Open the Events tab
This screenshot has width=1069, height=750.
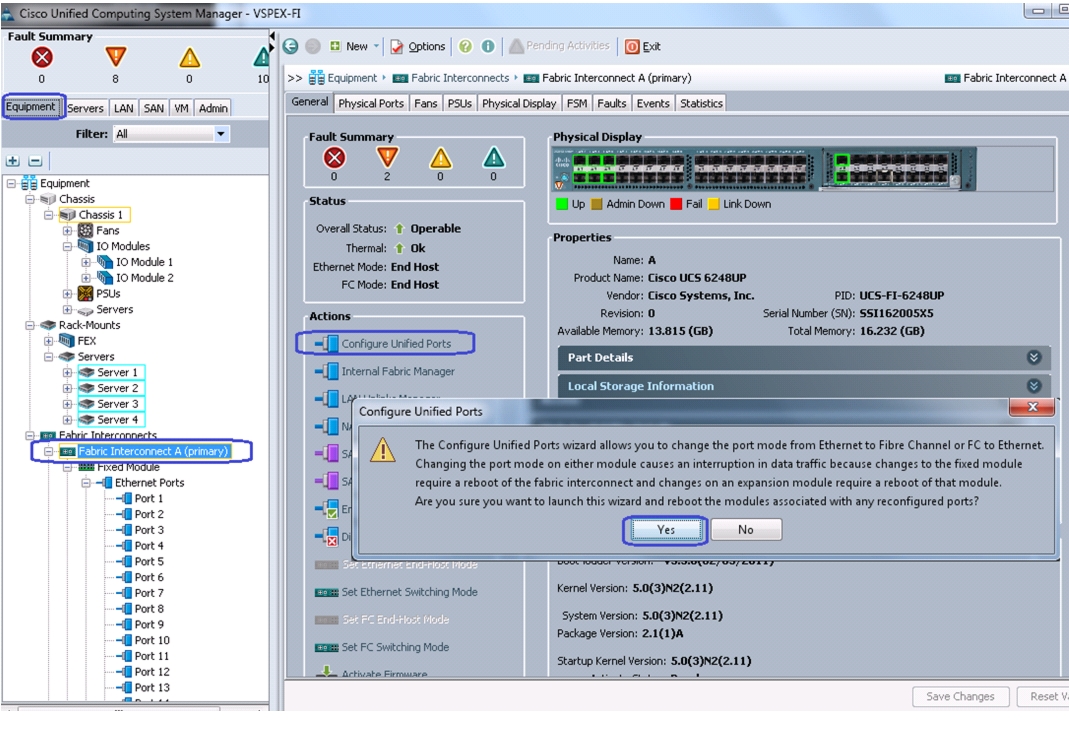pyautogui.click(x=653, y=103)
